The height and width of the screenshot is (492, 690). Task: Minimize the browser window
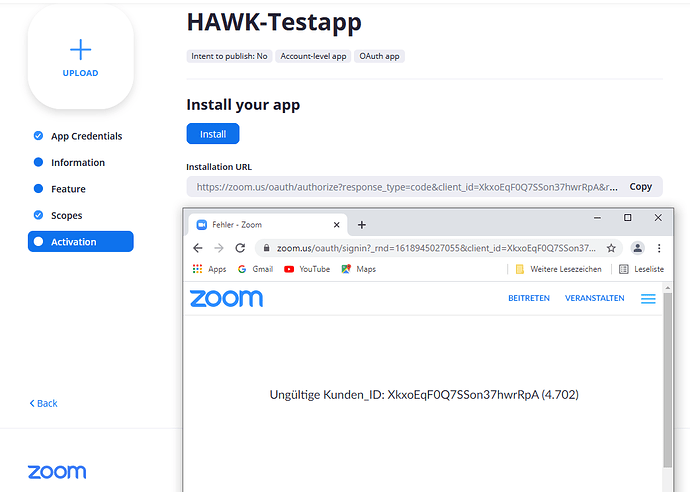597,218
